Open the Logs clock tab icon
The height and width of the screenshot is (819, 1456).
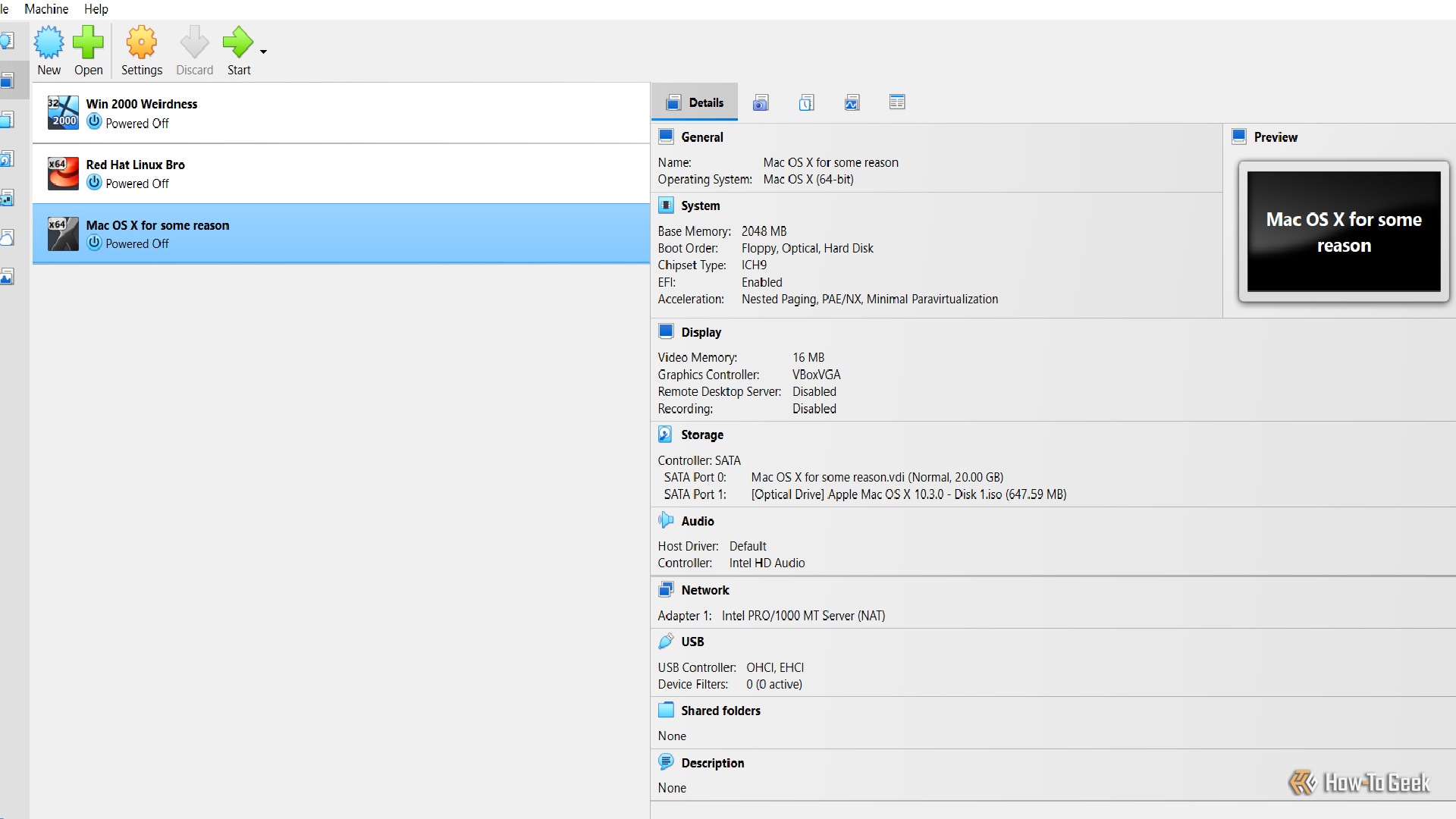(x=806, y=102)
